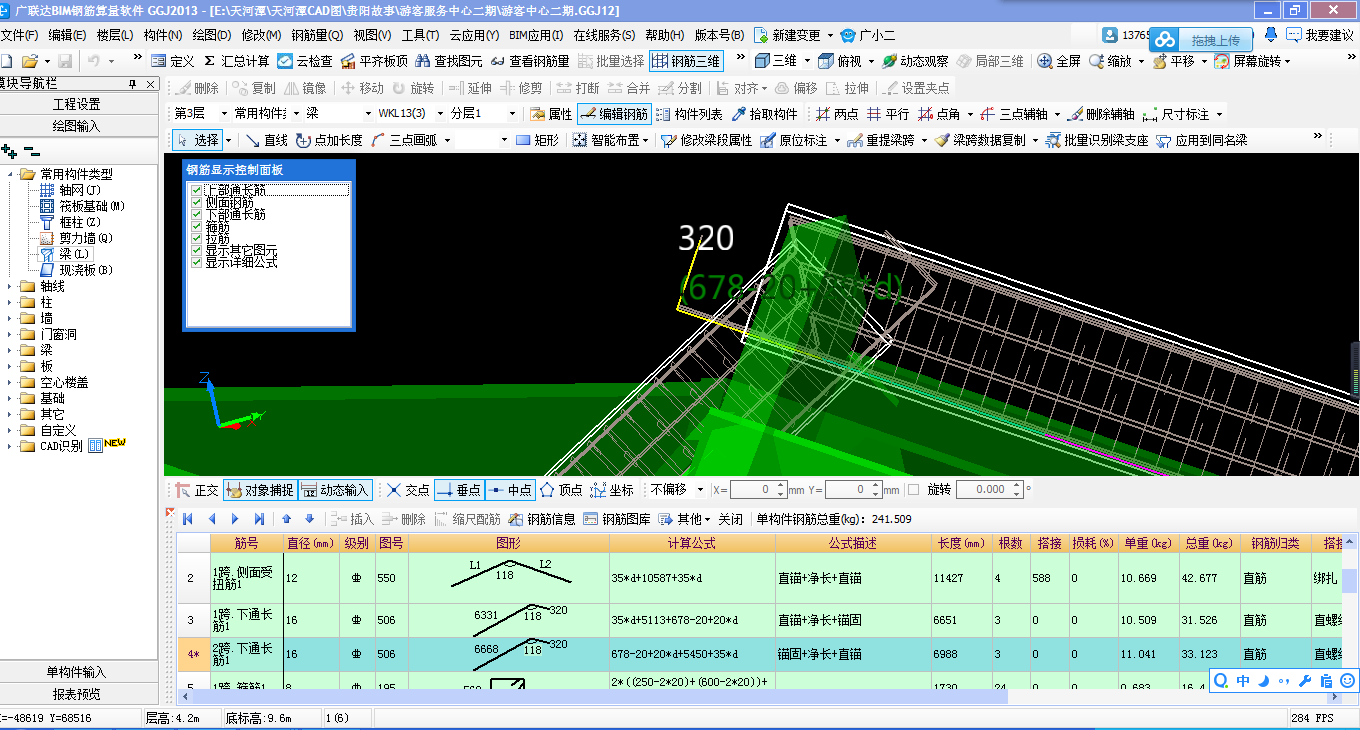The height and width of the screenshot is (730, 1360).
Task: Toggle 箍筋 stirrup checkbox
Action: click(x=196, y=227)
